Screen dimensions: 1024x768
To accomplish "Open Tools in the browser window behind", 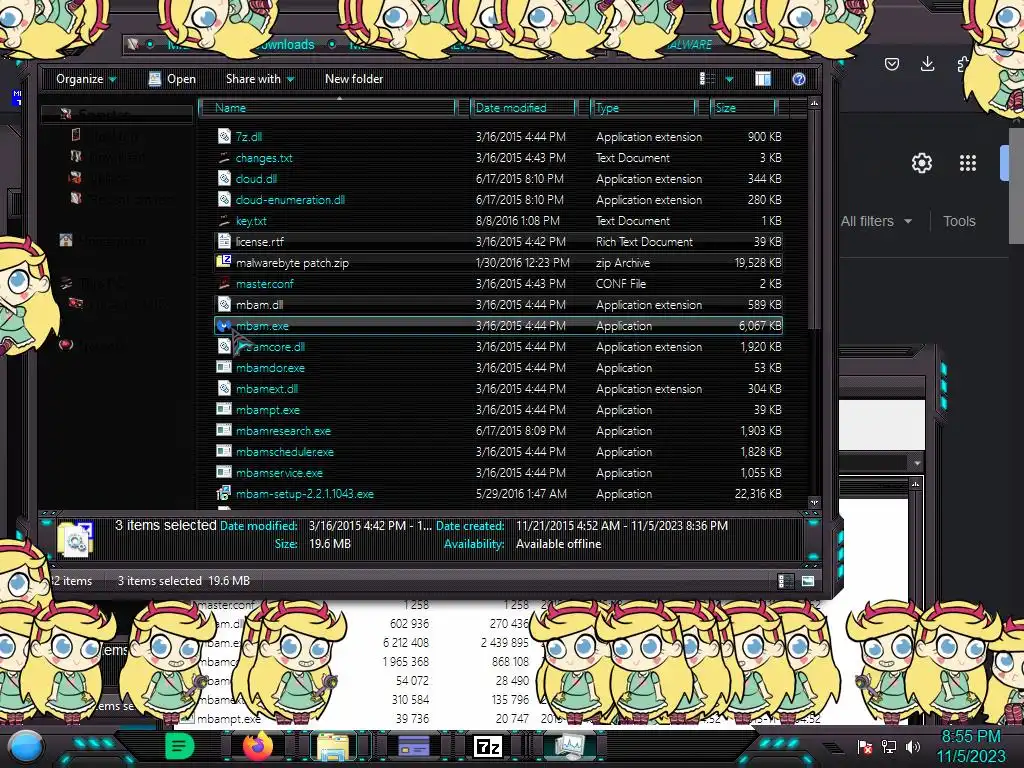I will (959, 221).
